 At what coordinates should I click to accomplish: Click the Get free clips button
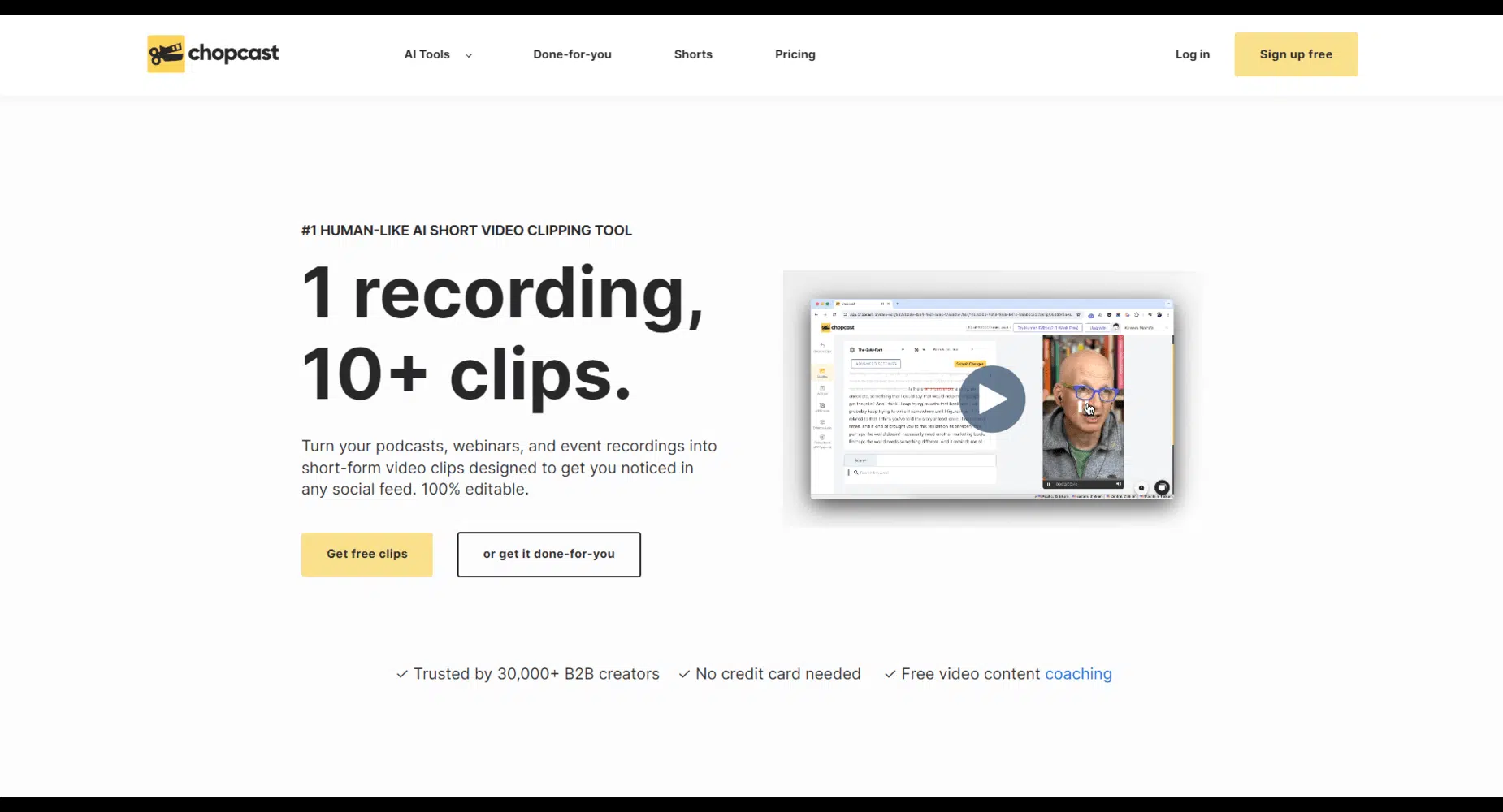(x=366, y=554)
